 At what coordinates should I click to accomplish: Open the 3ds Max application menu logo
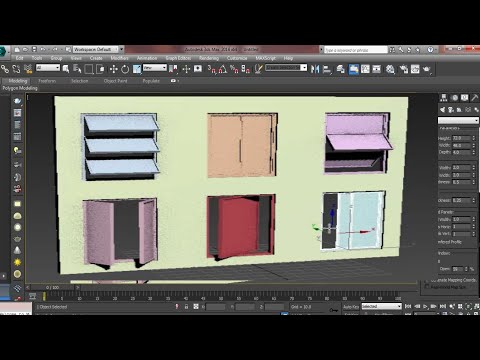[3, 51]
